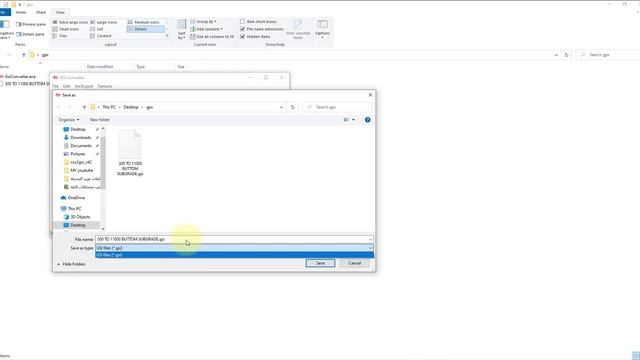Select 300 TO 11000 BUTTOM SUBGRADE.gsi thumbnail
The height and width of the screenshot is (360, 640).
[x=130, y=153]
